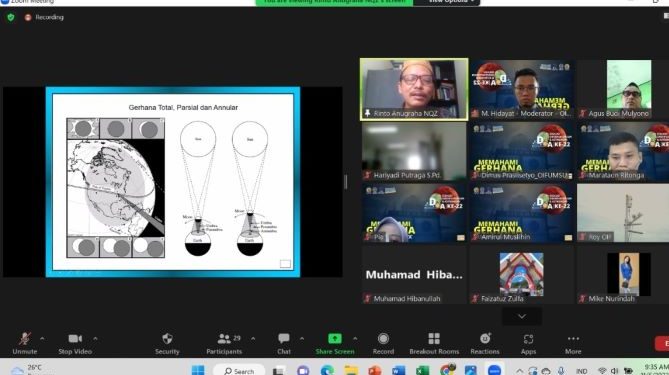This screenshot has height=375, width=669.
Task: Expand arrow next to Participants
Action: [253, 339]
